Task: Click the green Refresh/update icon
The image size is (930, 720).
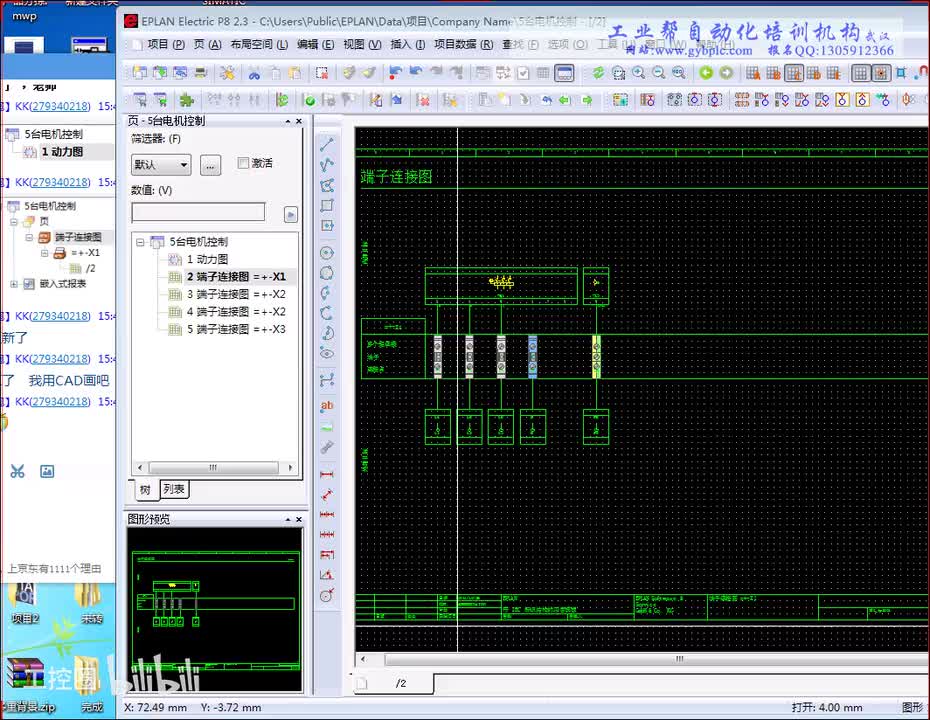Action: (x=598, y=73)
